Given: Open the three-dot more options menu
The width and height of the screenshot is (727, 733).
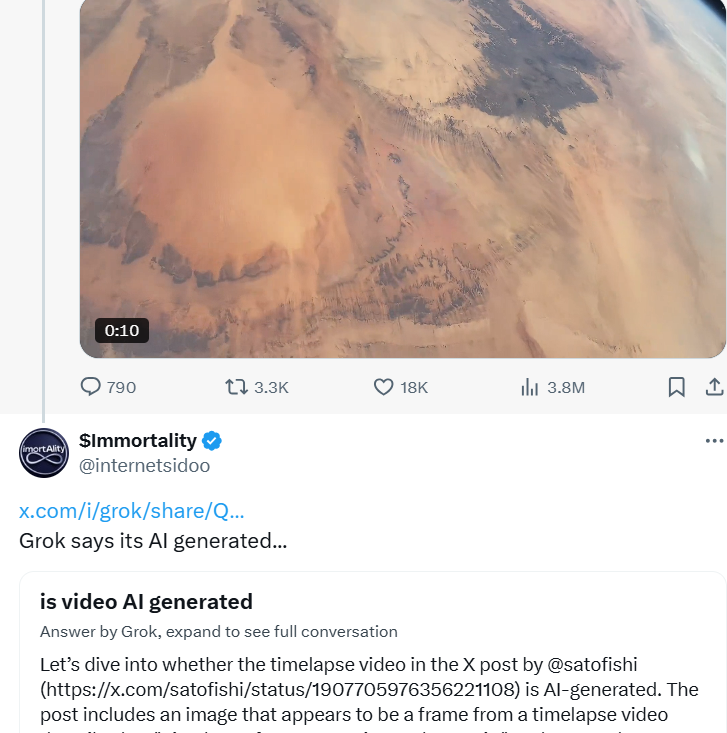Looking at the screenshot, I should pos(714,441).
